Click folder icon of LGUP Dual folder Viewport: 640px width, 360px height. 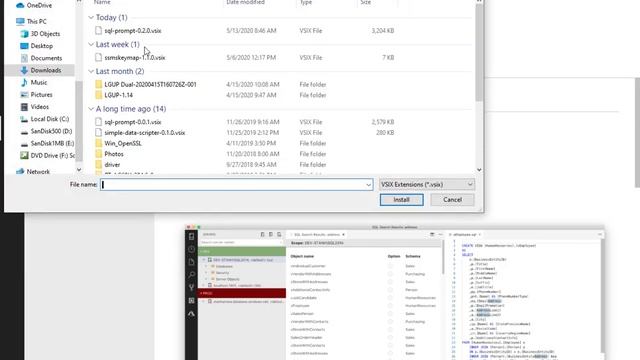(x=98, y=84)
